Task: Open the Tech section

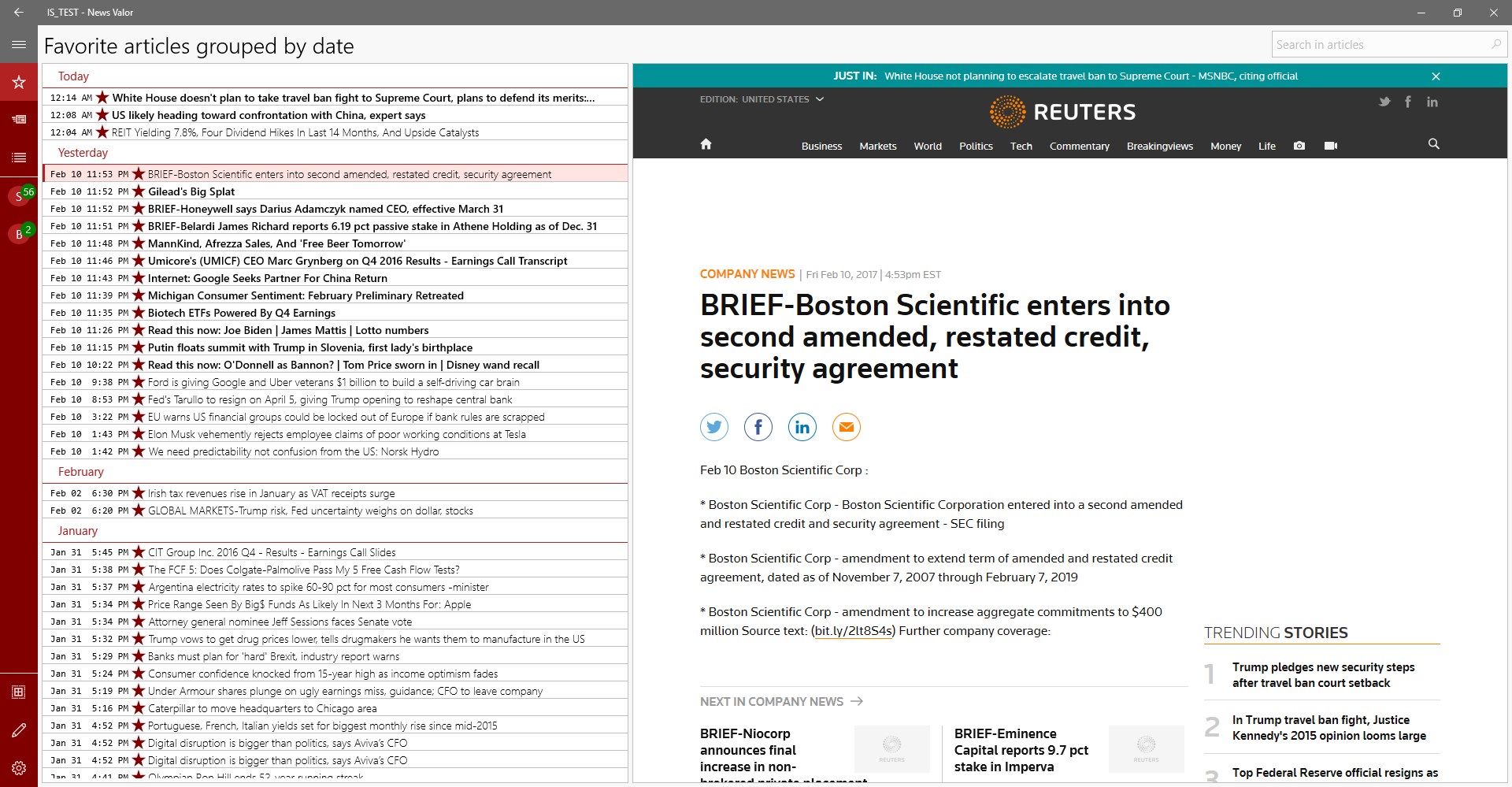Action: coord(1021,146)
